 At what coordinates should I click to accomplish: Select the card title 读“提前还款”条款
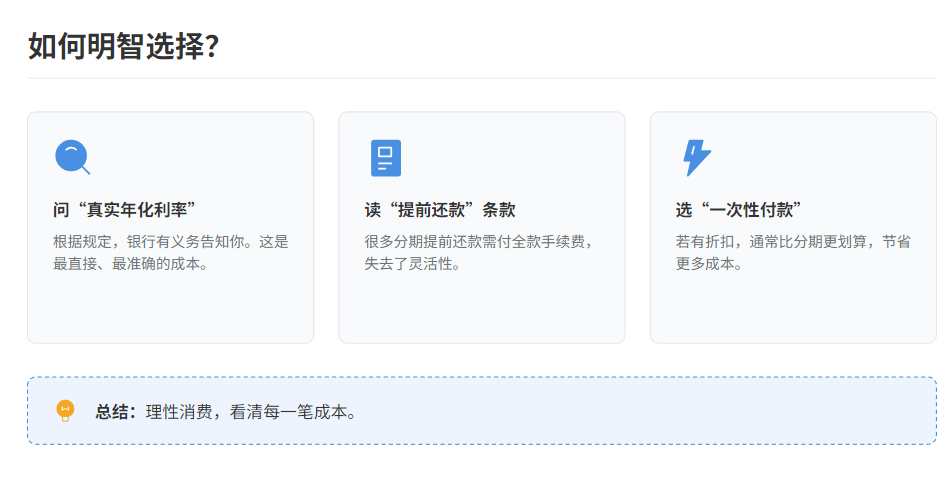click(x=440, y=210)
